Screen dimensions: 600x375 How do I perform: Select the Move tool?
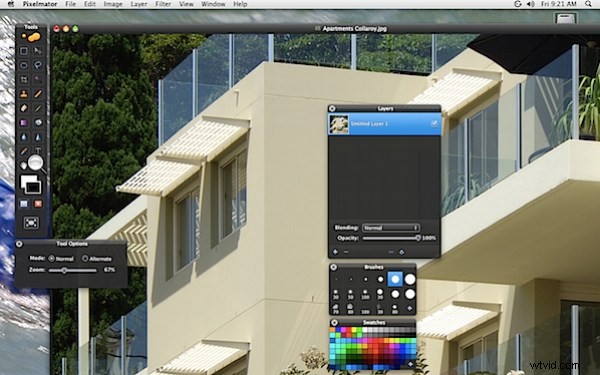click(x=38, y=51)
